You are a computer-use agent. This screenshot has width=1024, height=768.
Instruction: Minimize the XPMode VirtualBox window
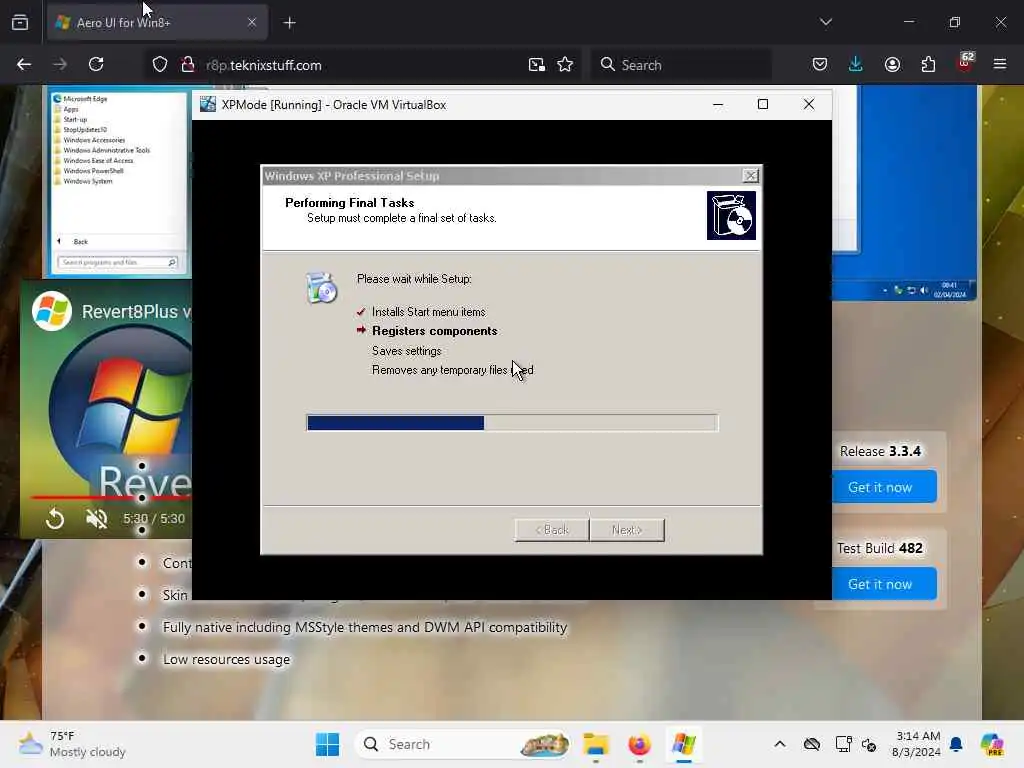coord(718,104)
